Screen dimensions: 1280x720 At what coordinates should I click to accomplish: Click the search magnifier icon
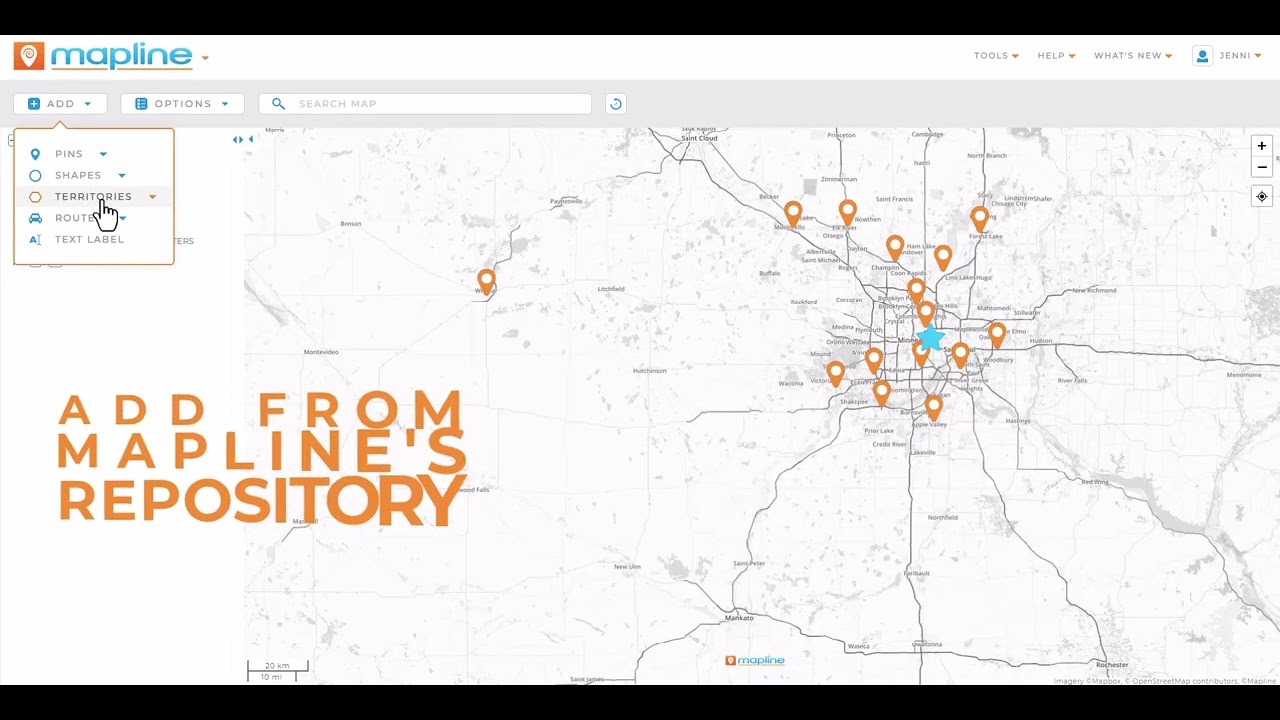pyautogui.click(x=278, y=104)
